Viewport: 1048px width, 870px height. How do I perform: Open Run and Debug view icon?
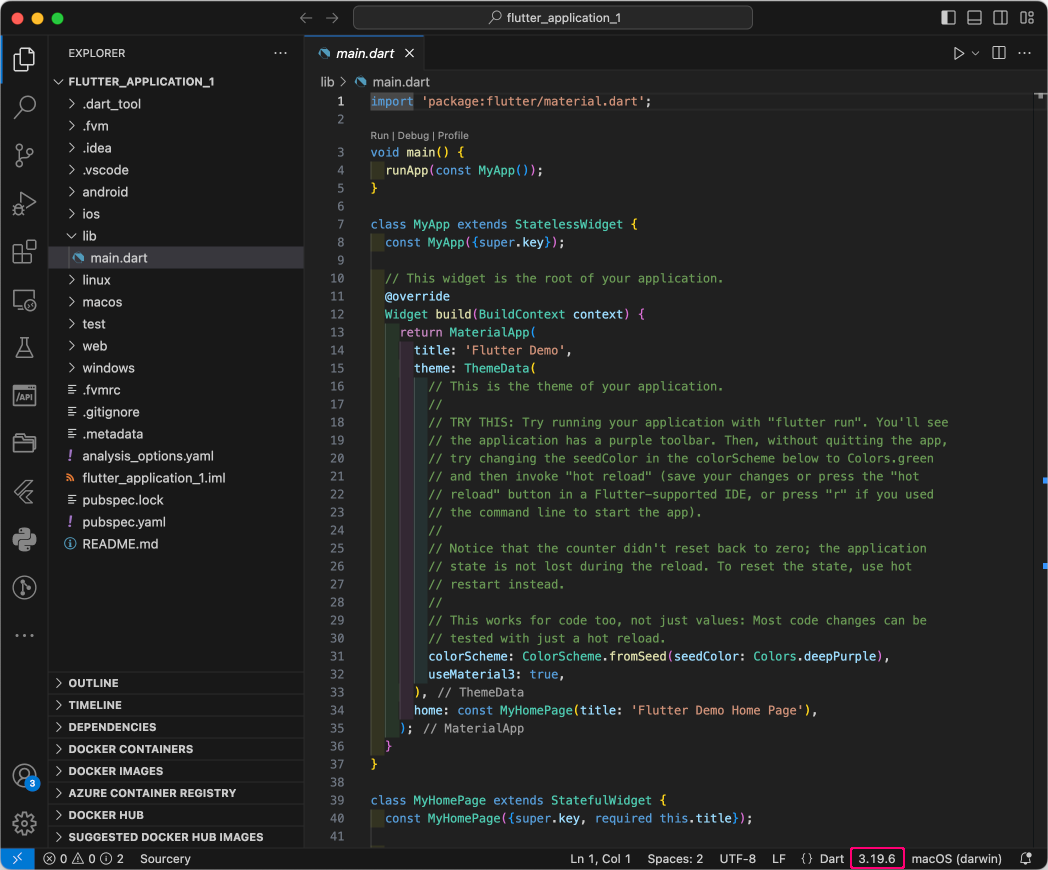coord(24,203)
